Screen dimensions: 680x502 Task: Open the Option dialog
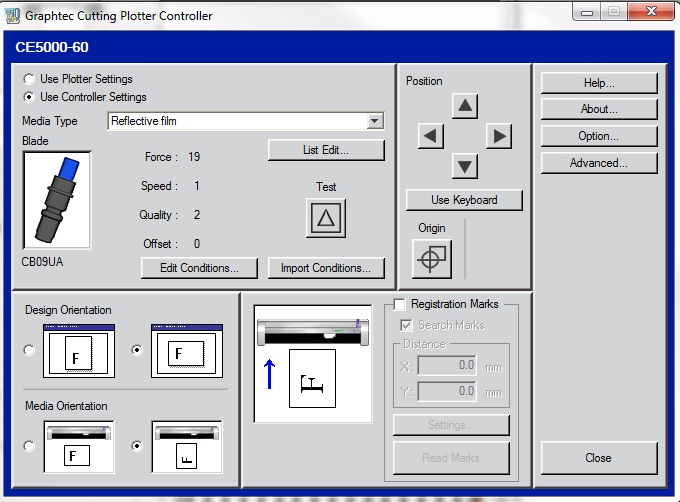599,136
